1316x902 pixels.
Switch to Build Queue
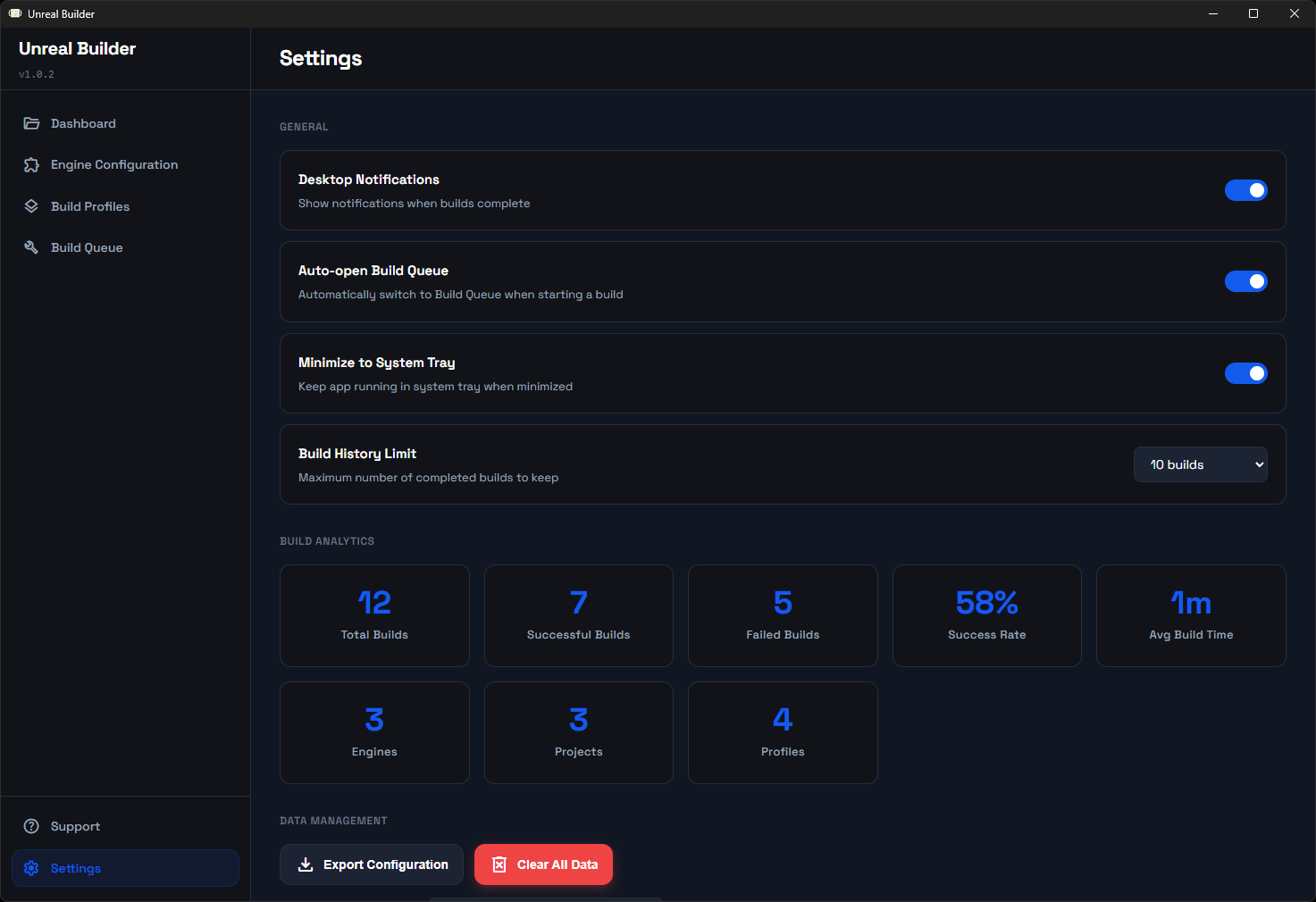coord(125,247)
